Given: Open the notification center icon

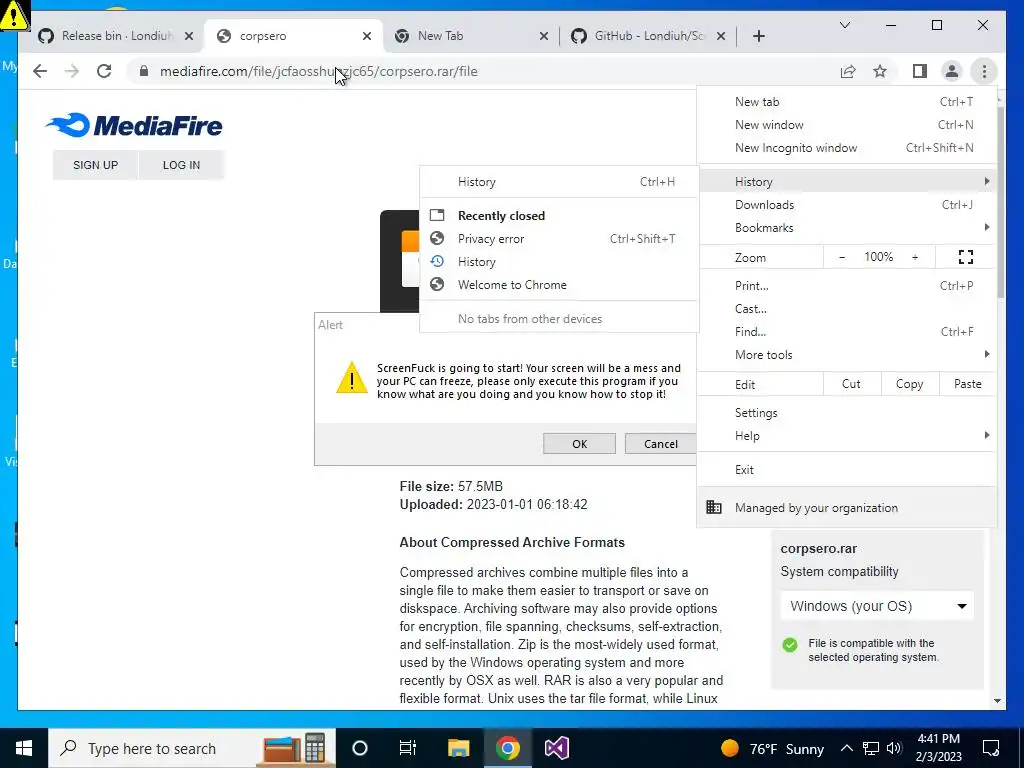Looking at the screenshot, I should [x=991, y=748].
